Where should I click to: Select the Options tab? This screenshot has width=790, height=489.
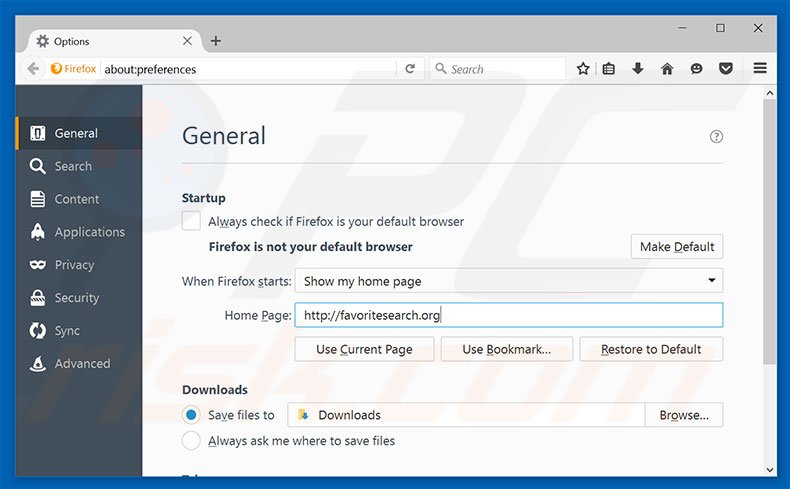tap(114, 41)
